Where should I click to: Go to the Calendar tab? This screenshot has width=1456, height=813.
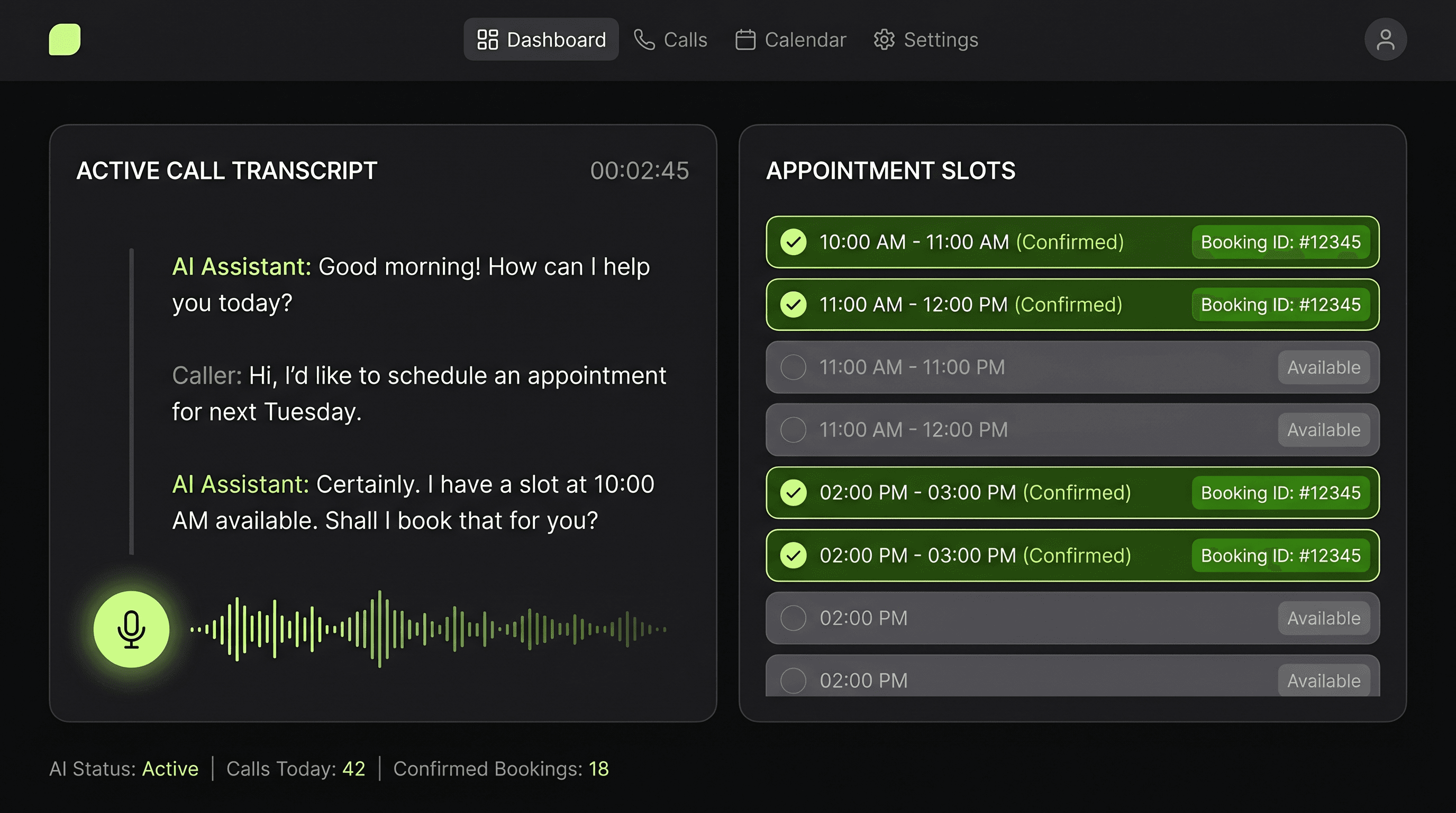(x=790, y=40)
